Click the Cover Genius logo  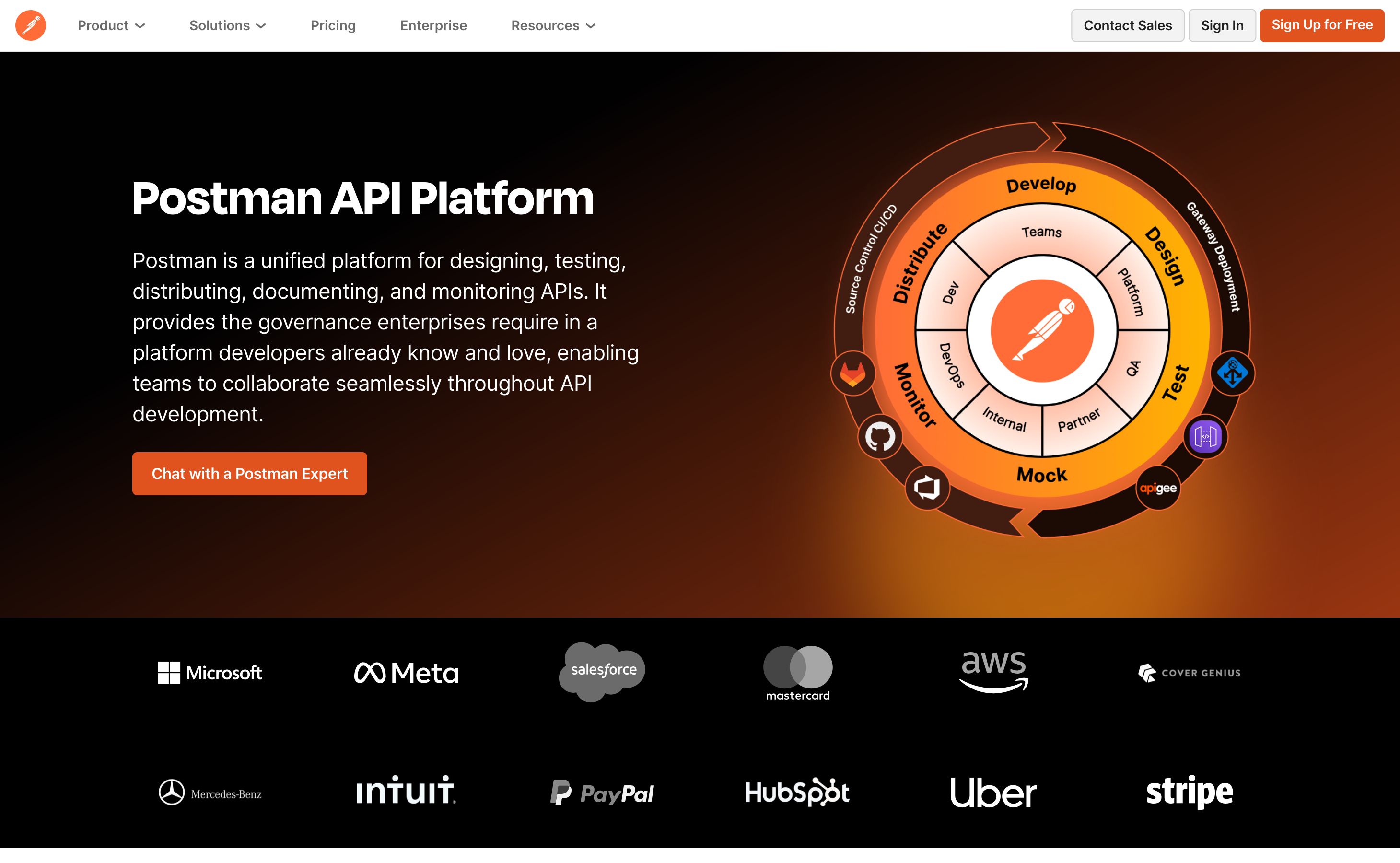pos(1190,673)
